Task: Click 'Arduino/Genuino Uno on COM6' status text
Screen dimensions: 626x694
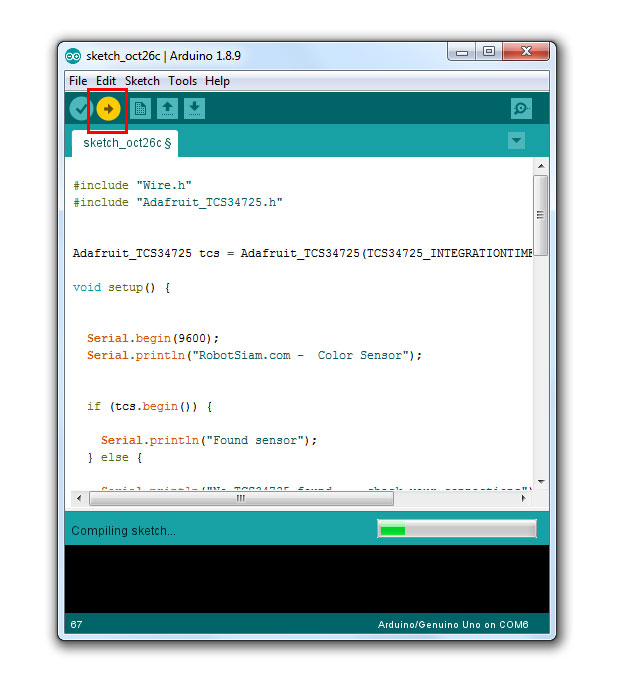Action: tap(453, 625)
